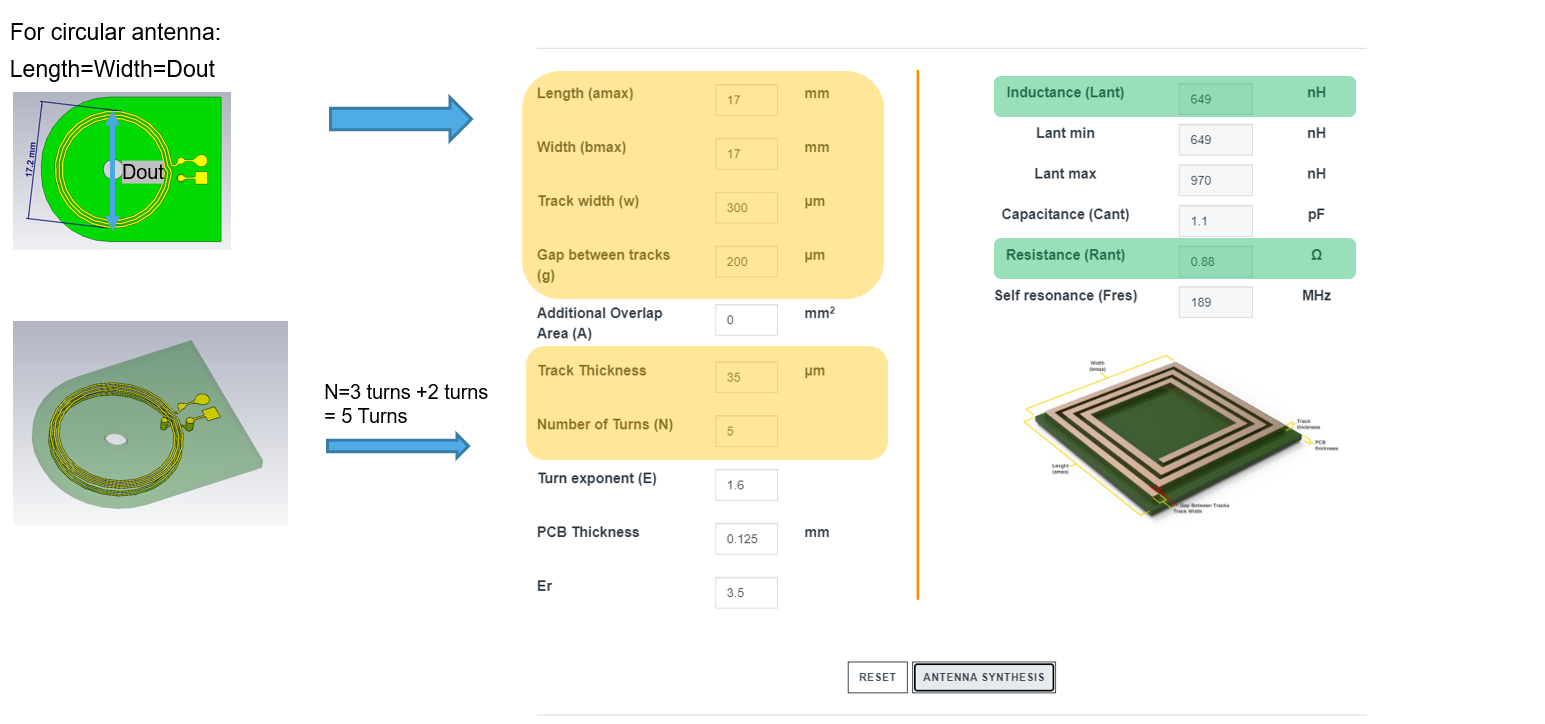Click the Lant max value box
The width and height of the screenshot is (1545, 724).
tap(1215, 180)
